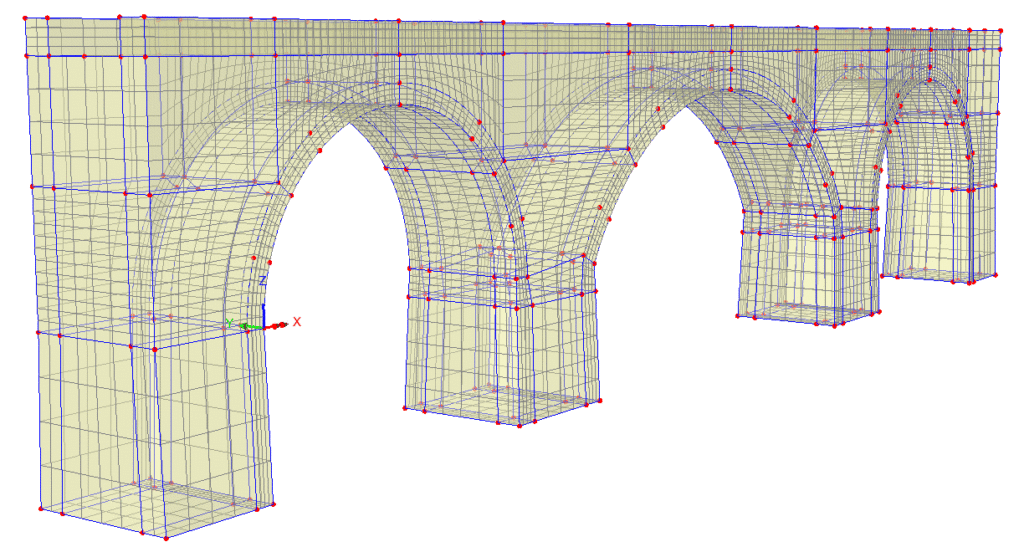Click the green Y axis label

tap(229, 322)
